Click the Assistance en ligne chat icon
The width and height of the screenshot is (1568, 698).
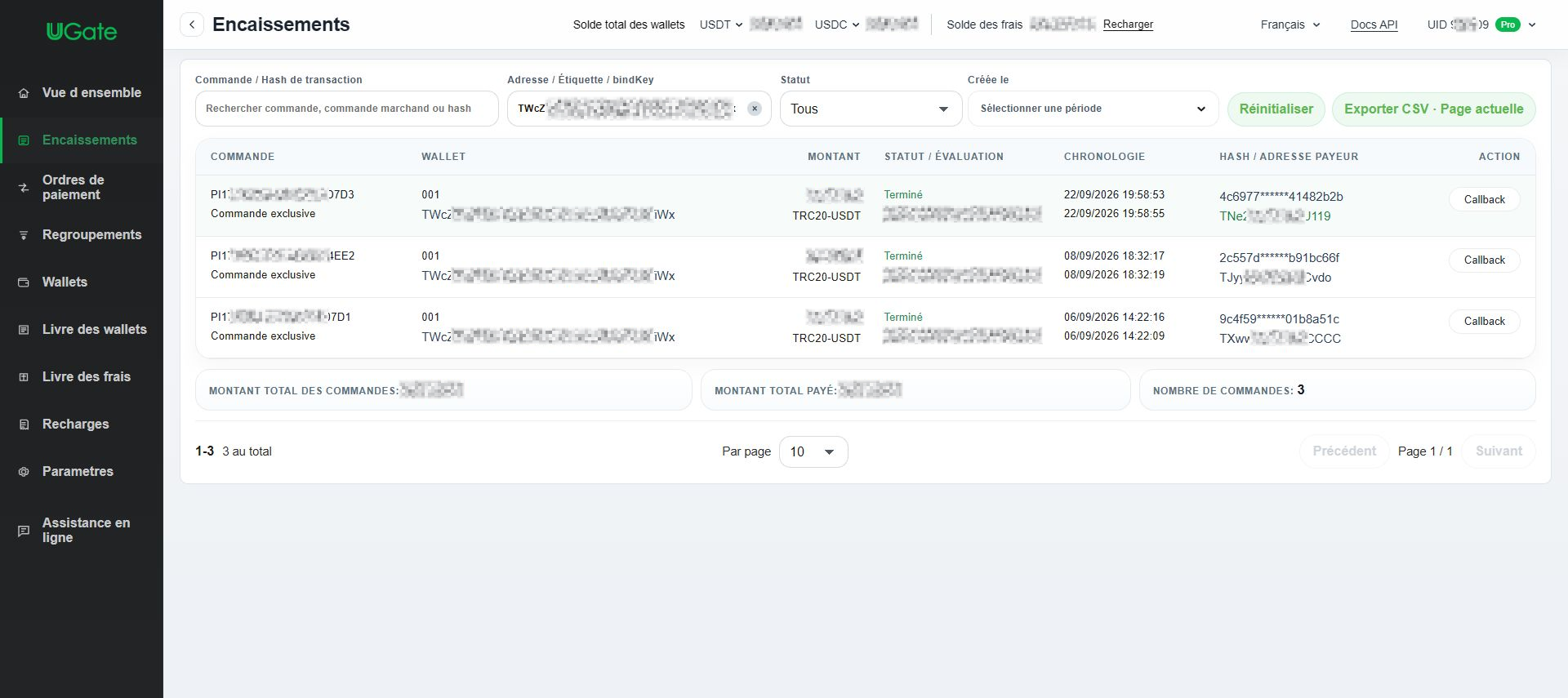pos(24,531)
